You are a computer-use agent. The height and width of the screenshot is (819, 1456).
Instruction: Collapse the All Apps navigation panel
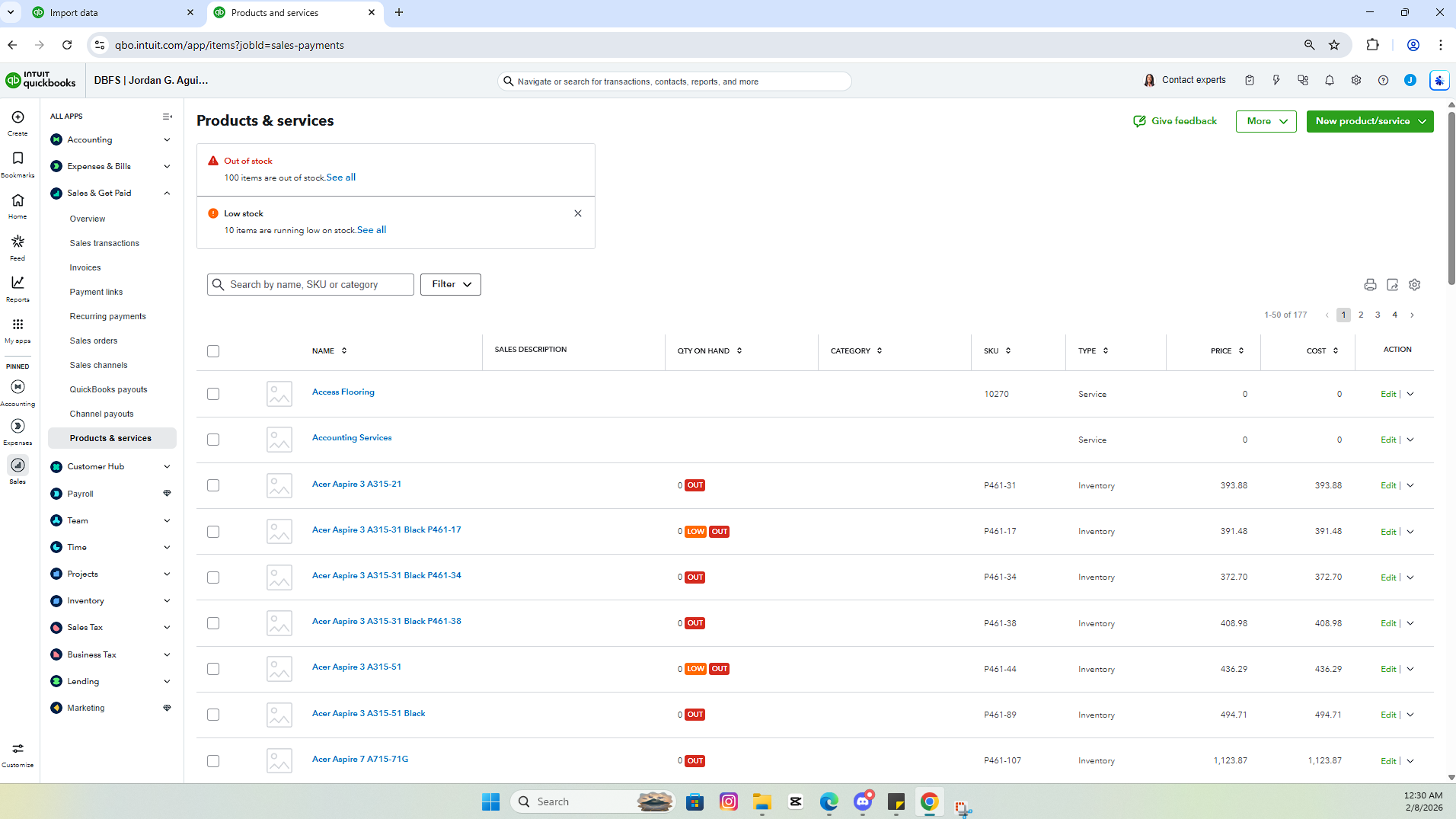pos(168,117)
